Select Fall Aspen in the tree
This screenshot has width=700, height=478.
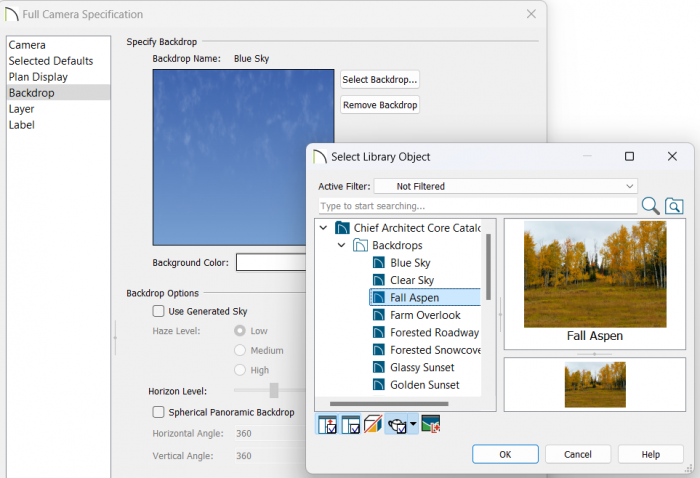point(415,297)
